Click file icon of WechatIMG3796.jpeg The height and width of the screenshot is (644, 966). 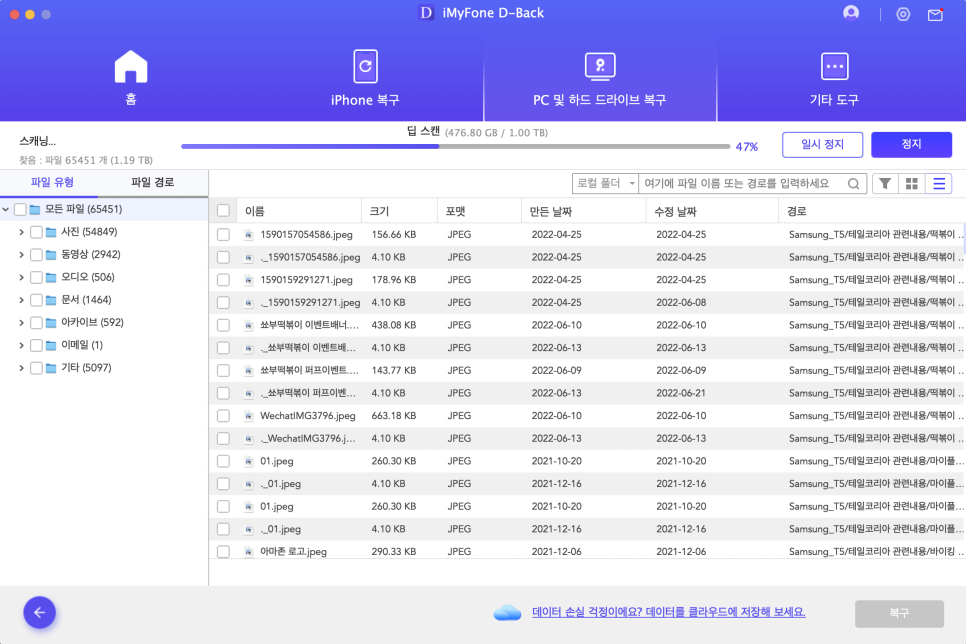pyautogui.click(x=249, y=416)
